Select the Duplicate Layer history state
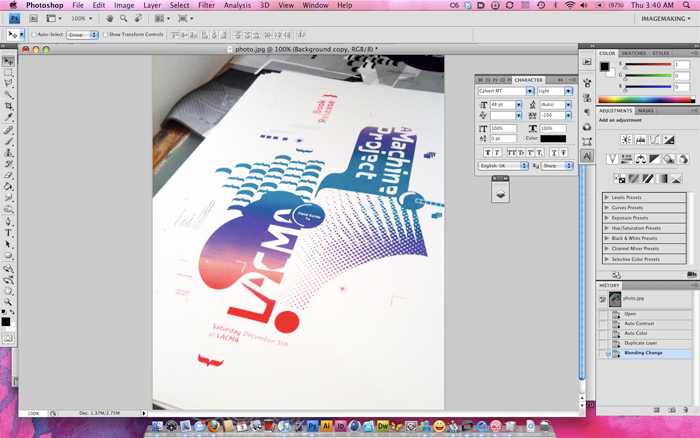The height and width of the screenshot is (438, 700). [641, 343]
